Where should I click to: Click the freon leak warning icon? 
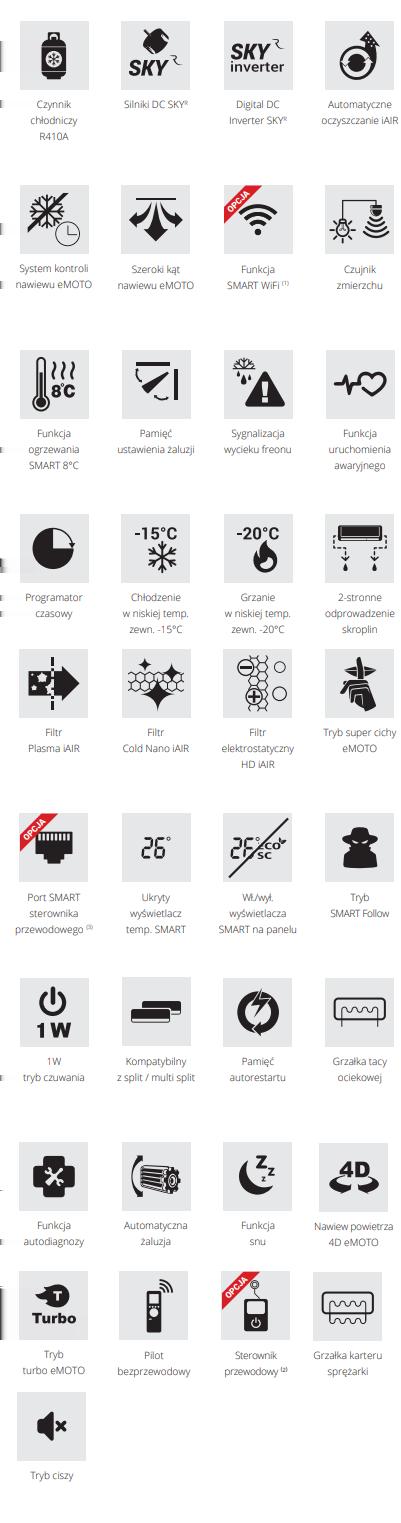pyautogui.click(x=257, y=385)
